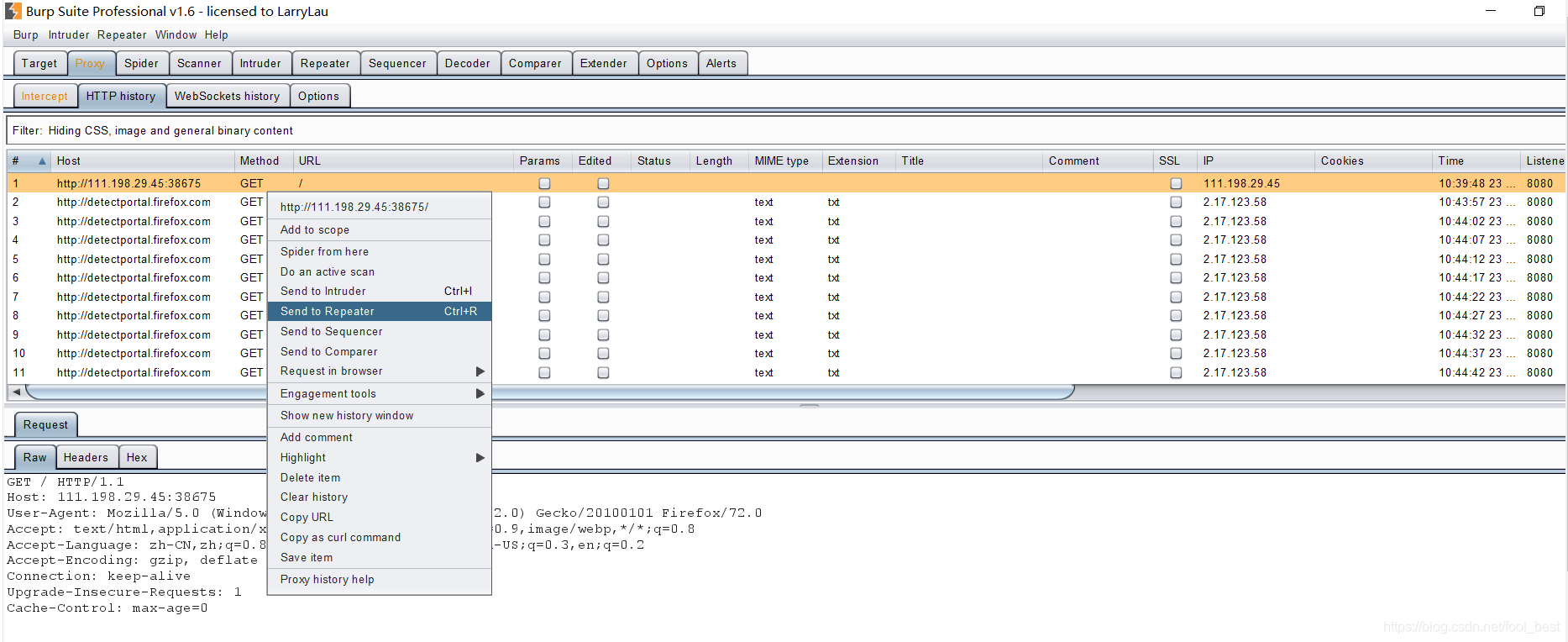This screenshot has width=1568, height=642.
Task: Select the Raw view tab
Action: [35, 458]
